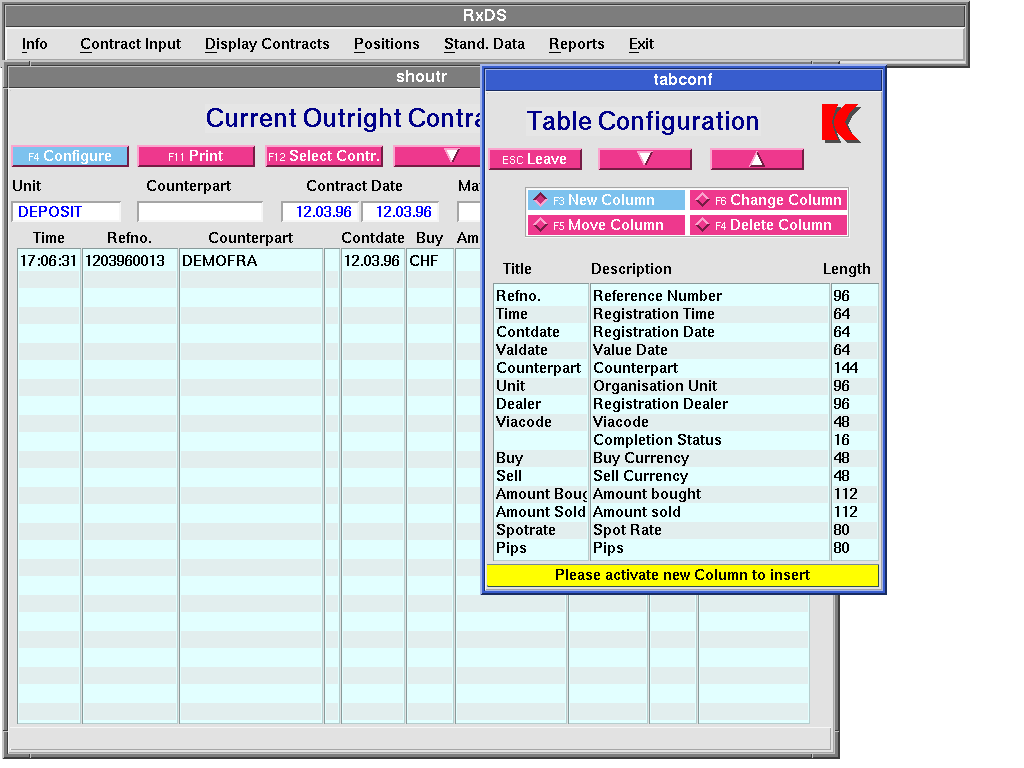Click the down-arrow button in shoutr window
The height and width of the screenshot is (768, 1024).
437,156
